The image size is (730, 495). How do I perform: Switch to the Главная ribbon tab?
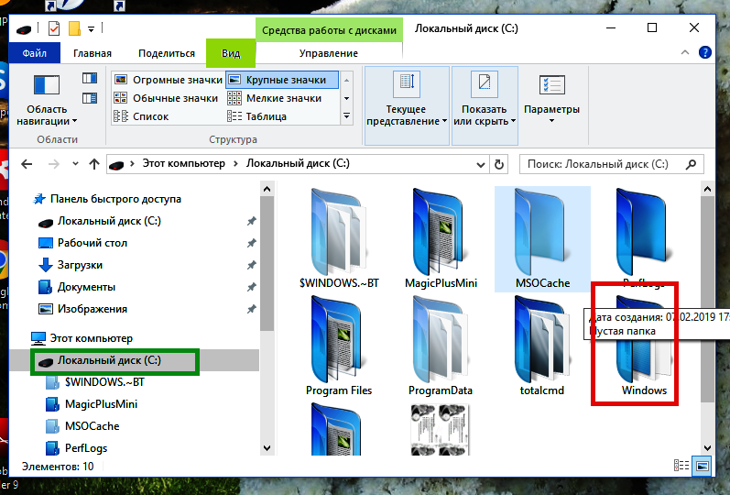(92, 53)
